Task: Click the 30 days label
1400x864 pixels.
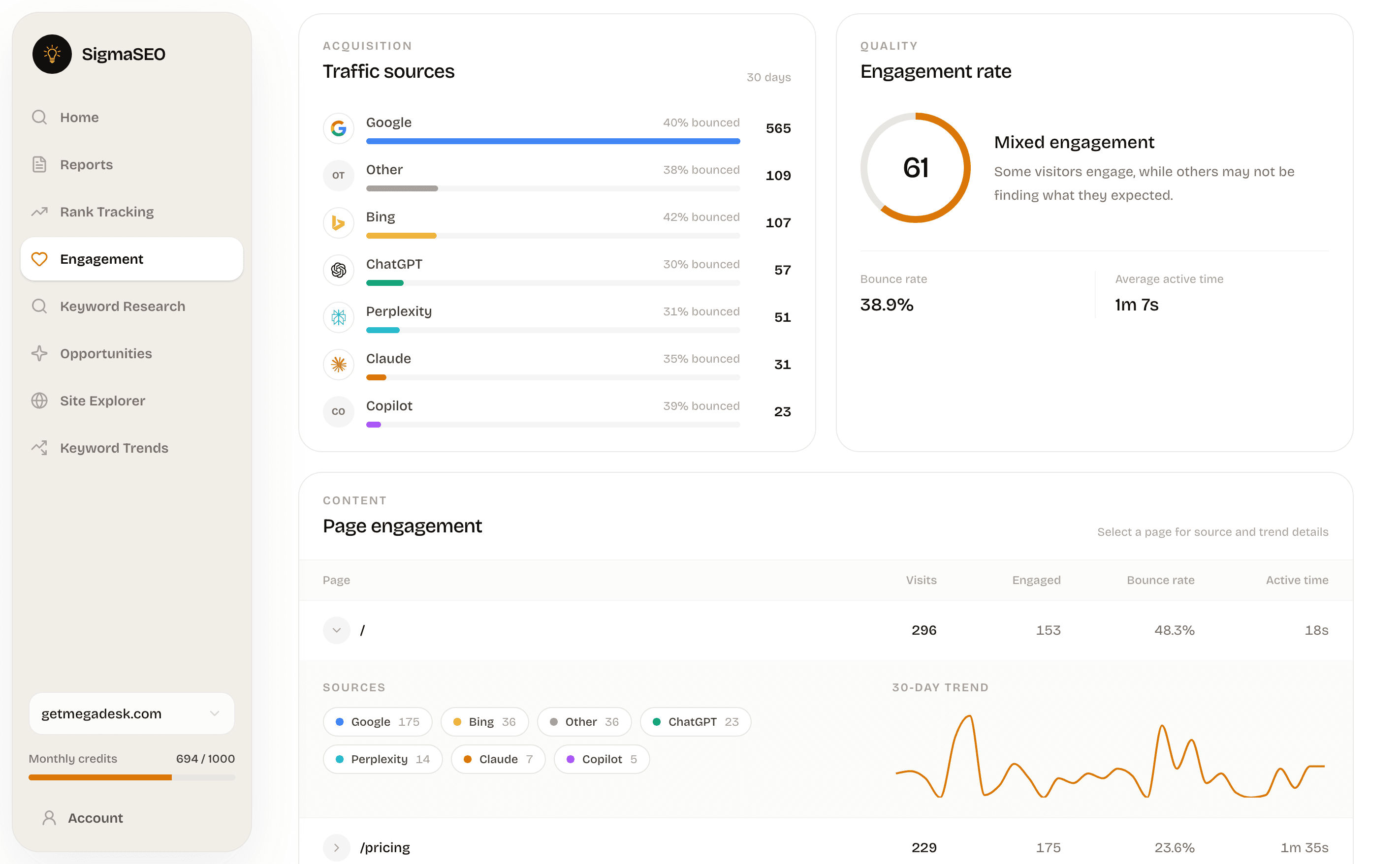Action: pos(768,77)
